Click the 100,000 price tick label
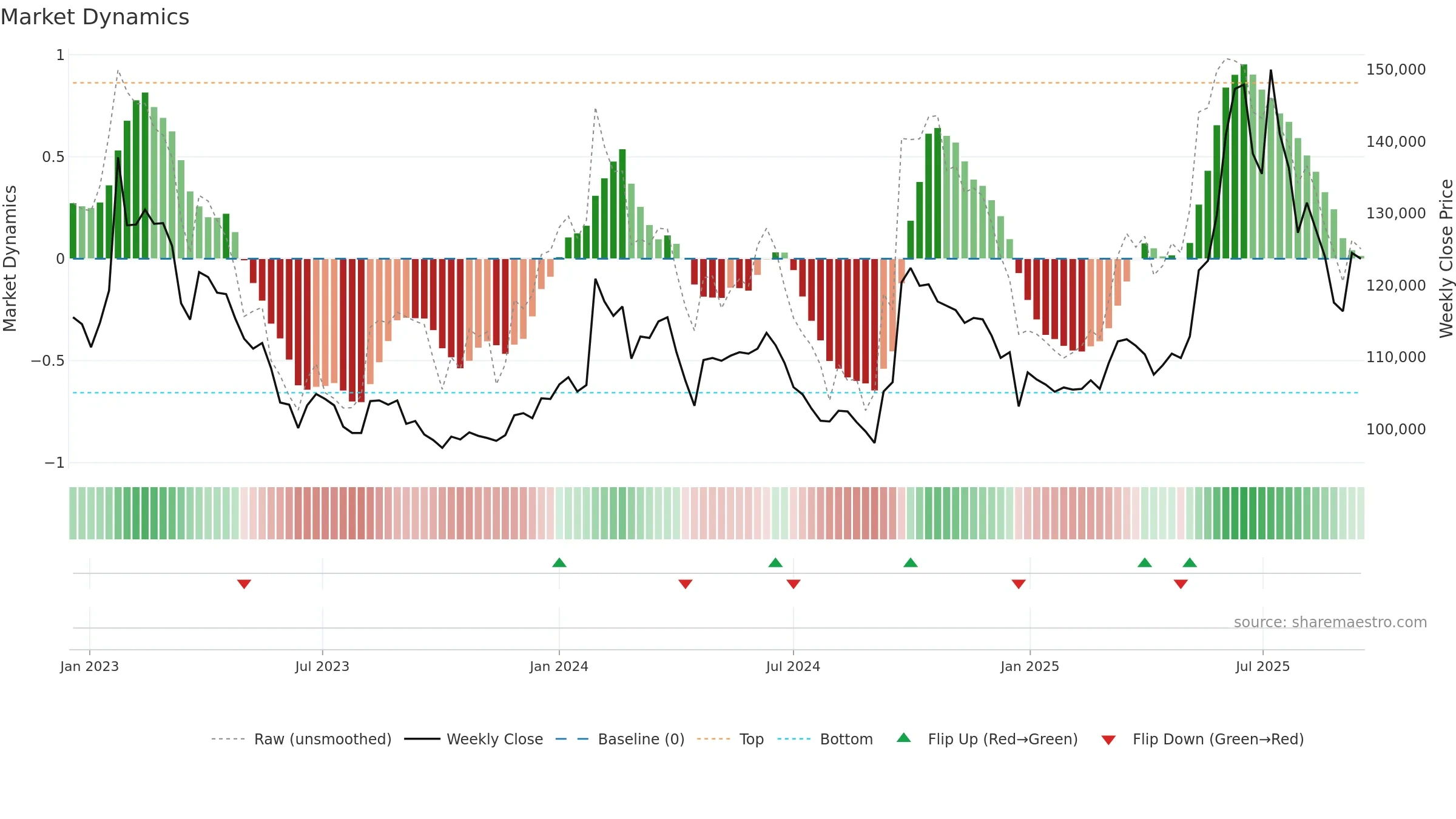Viewport: 1456px width, 819px height. pos(1396,430)
